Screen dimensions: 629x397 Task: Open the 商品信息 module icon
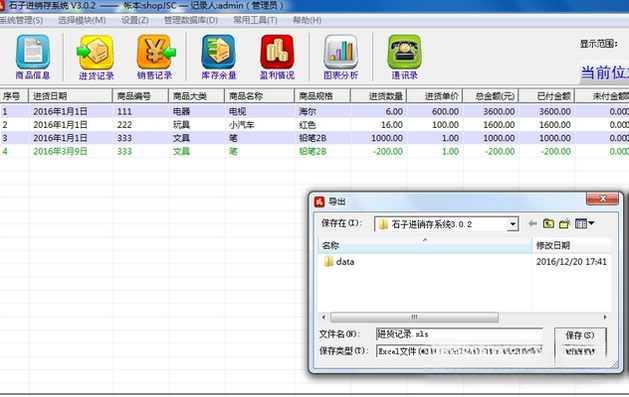(33, 57)
